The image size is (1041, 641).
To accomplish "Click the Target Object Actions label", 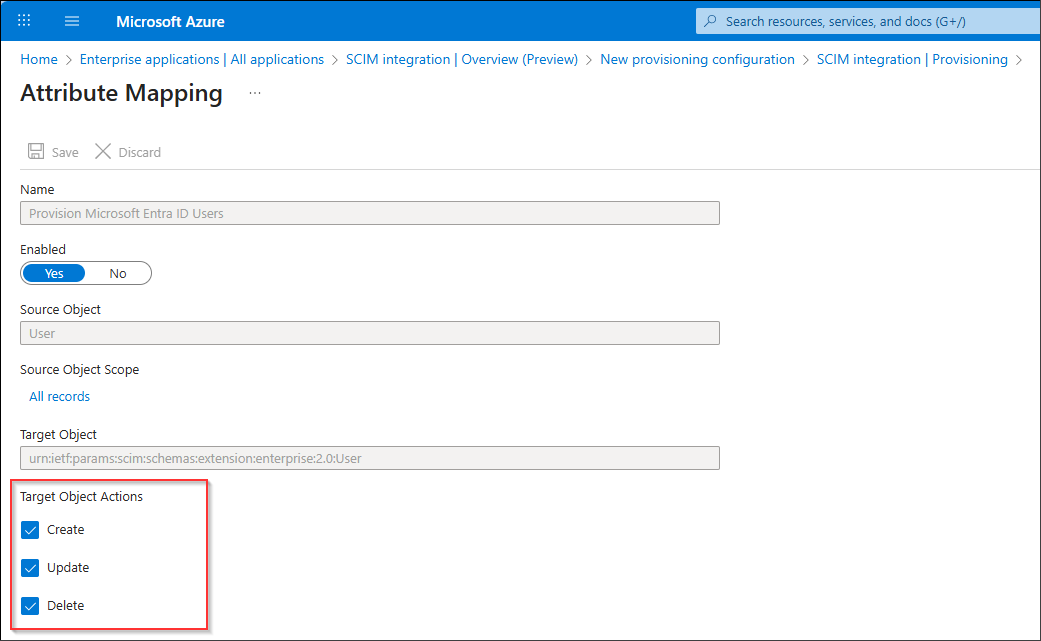I will 82,496.
